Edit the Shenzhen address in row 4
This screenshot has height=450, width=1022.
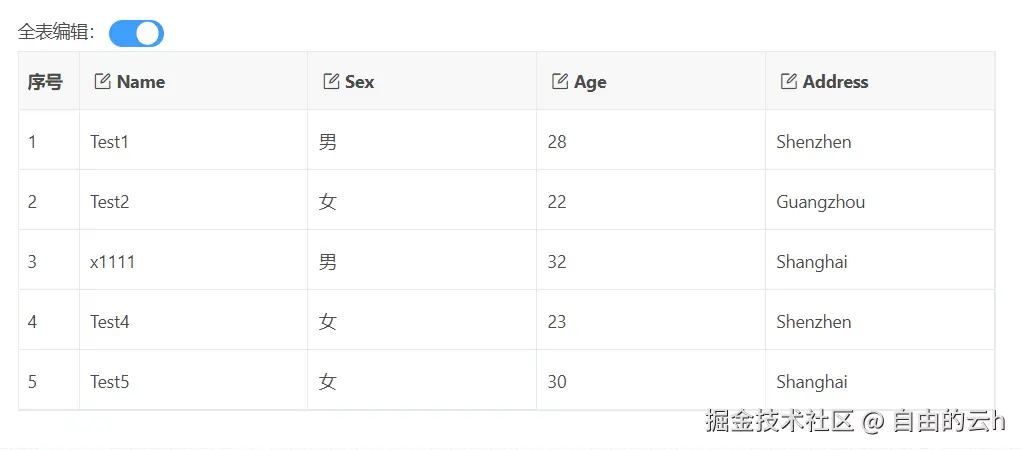point(880,320)
